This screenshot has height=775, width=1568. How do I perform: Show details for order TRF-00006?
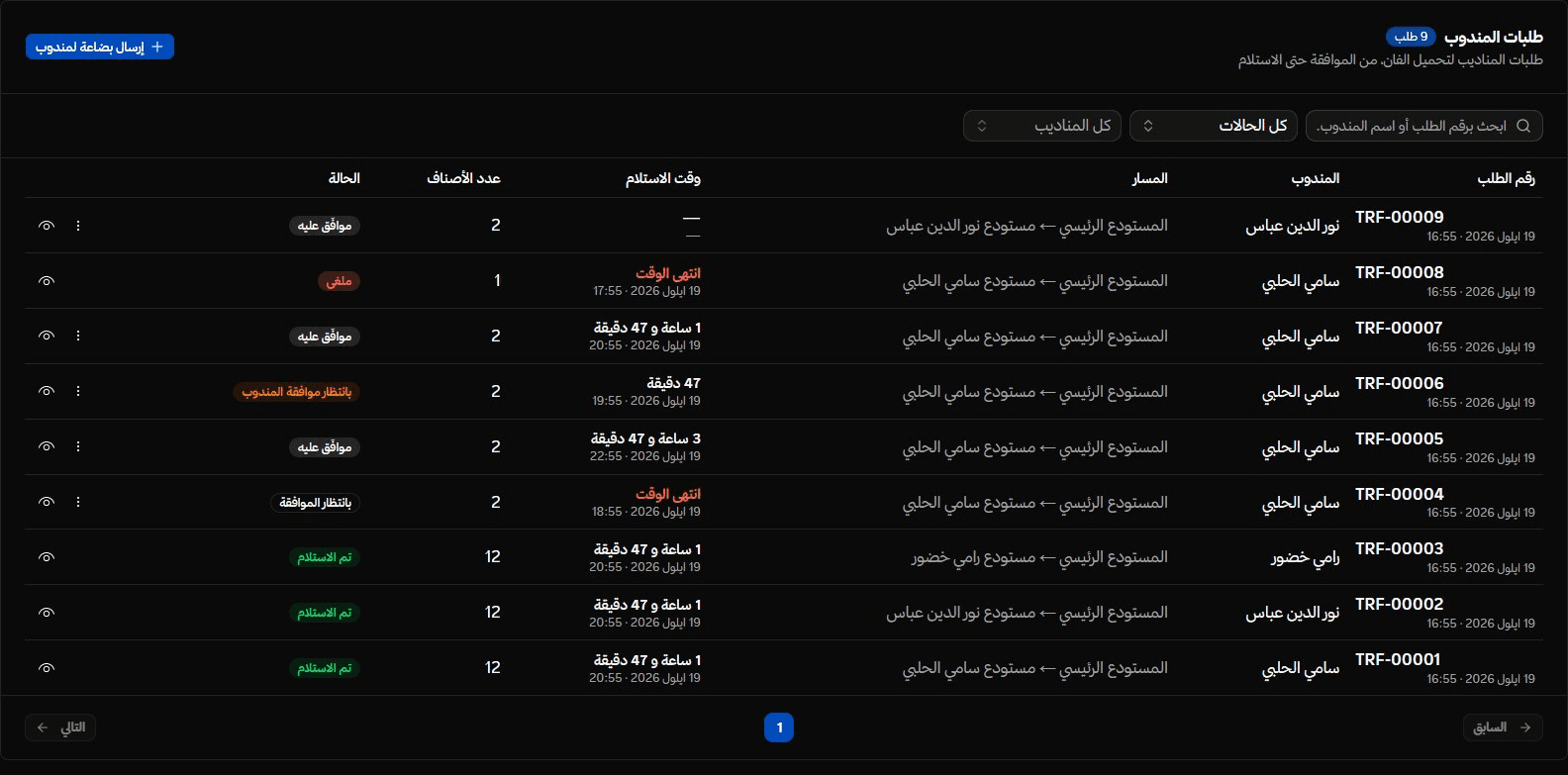(46, 391)
